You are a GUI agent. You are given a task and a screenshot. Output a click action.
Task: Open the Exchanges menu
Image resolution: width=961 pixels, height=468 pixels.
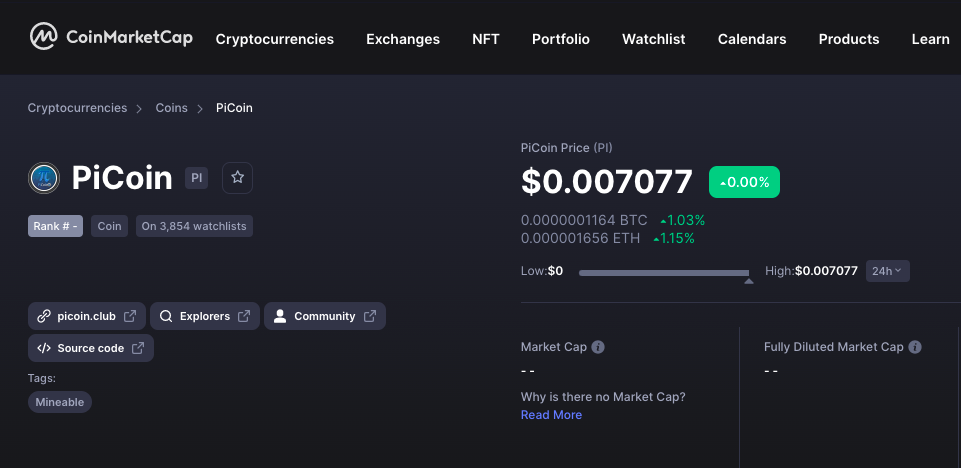pos(403,39)
